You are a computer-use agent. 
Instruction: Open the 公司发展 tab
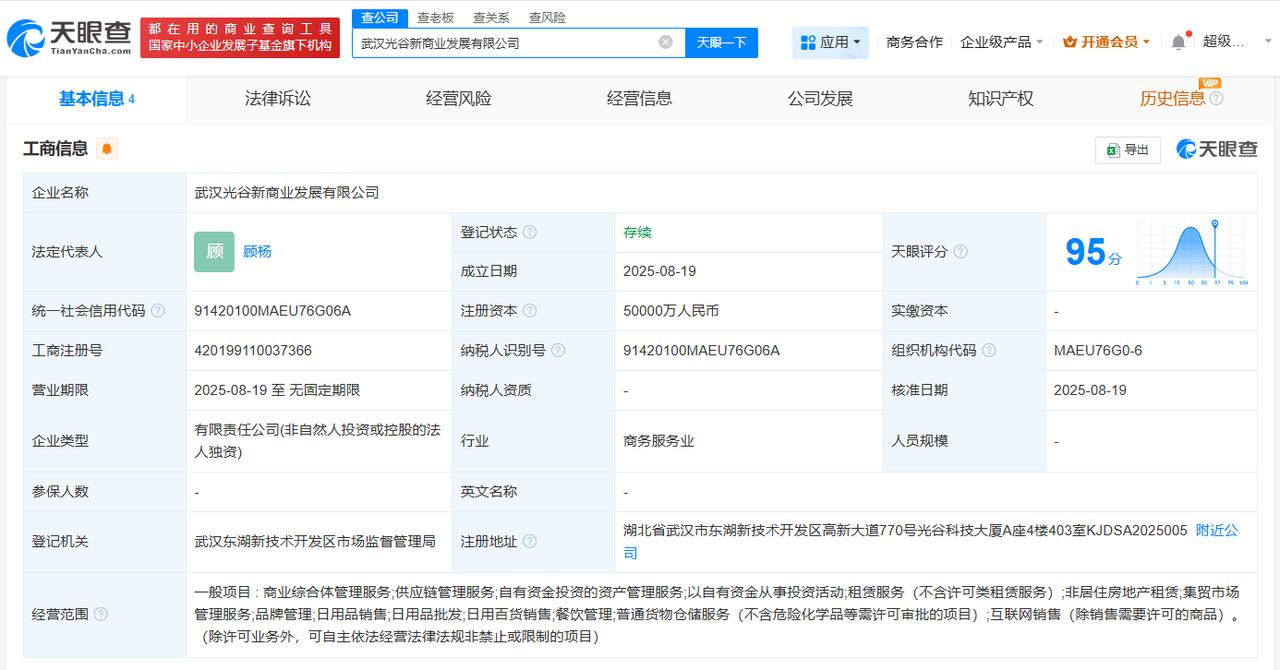(x=820, y=98)
